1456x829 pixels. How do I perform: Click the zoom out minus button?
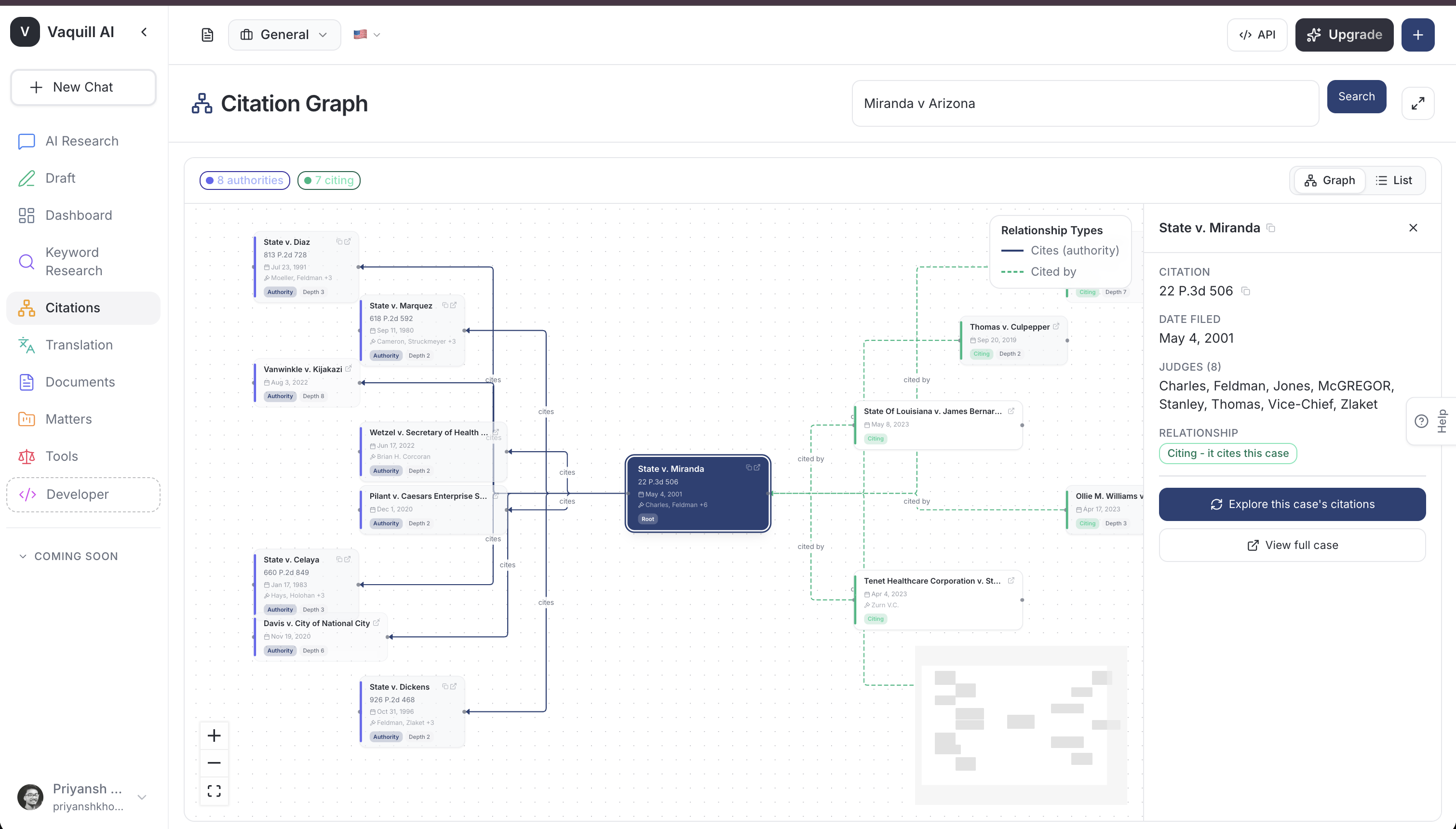[x=214, y=763]
